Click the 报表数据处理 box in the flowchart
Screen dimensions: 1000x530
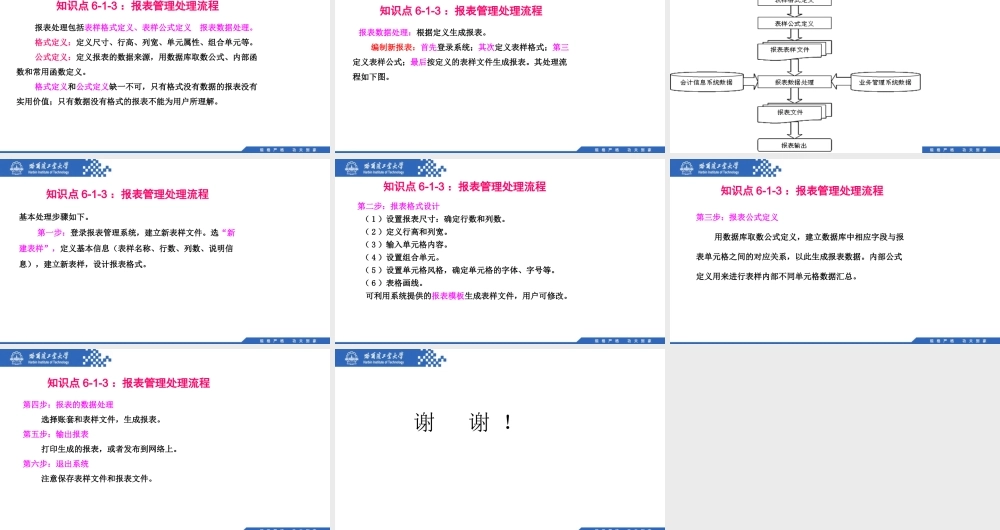click(794, 82)
